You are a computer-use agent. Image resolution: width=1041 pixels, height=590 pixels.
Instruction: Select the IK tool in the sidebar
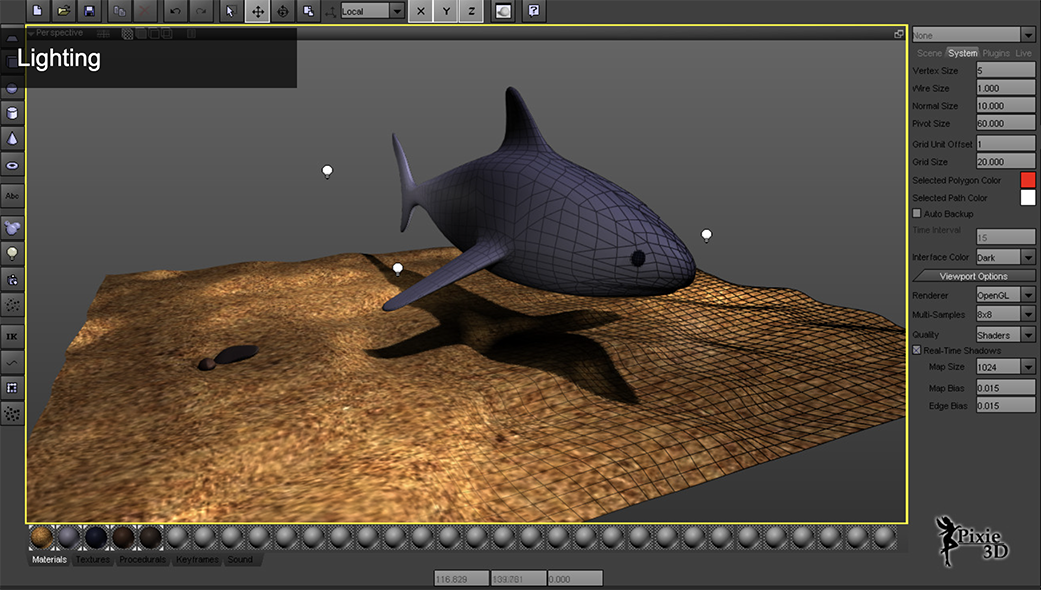click(x=12, y=335)
